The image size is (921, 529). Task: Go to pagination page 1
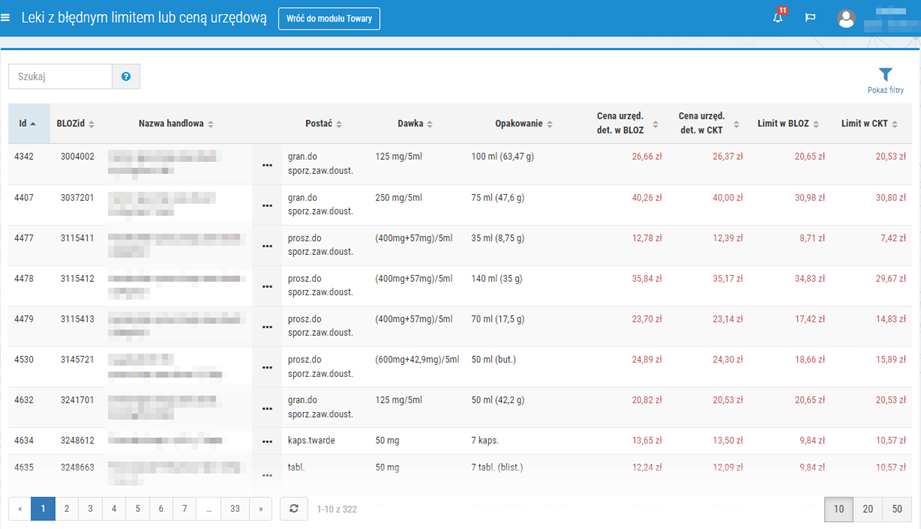tap(43, 508)
